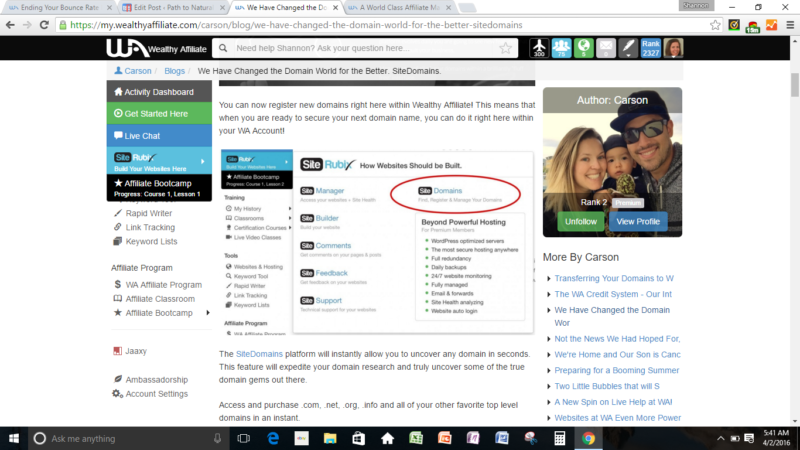Screen dimensions: 800x450
Task: Open Two Little Bubbles that will S link
Action: tap(607, 386)
